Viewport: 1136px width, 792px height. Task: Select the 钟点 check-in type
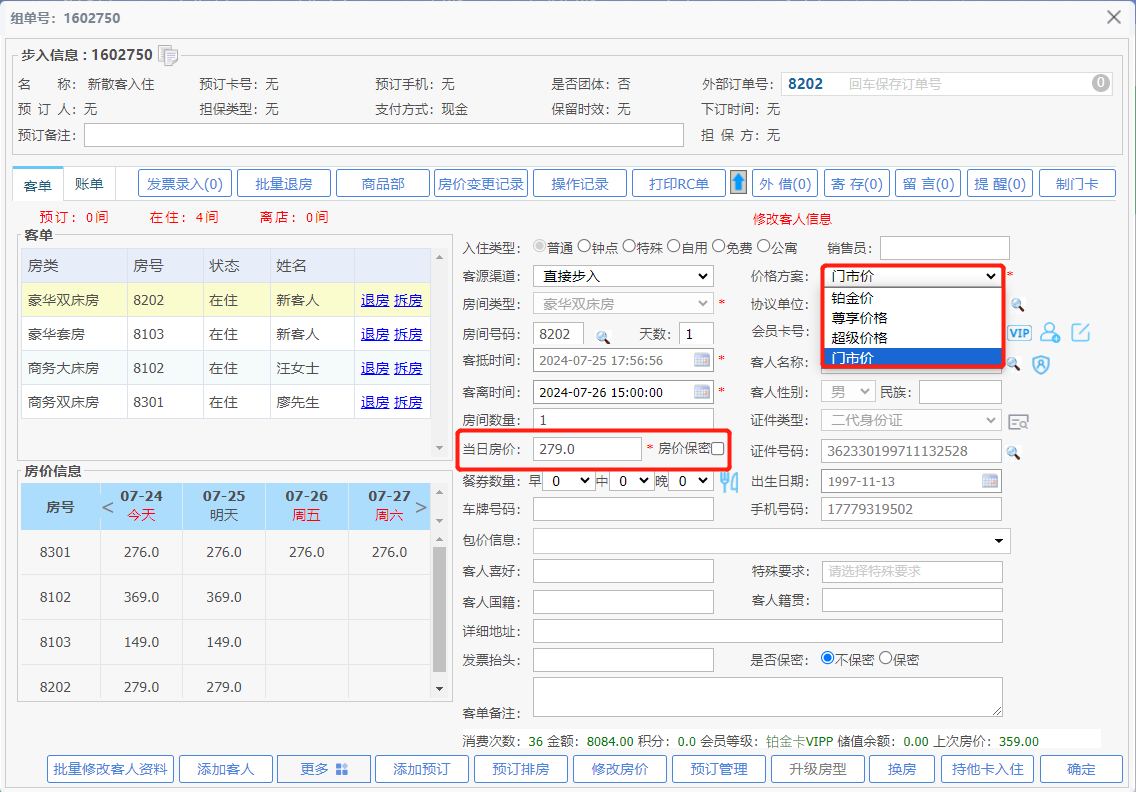[584, 246]
